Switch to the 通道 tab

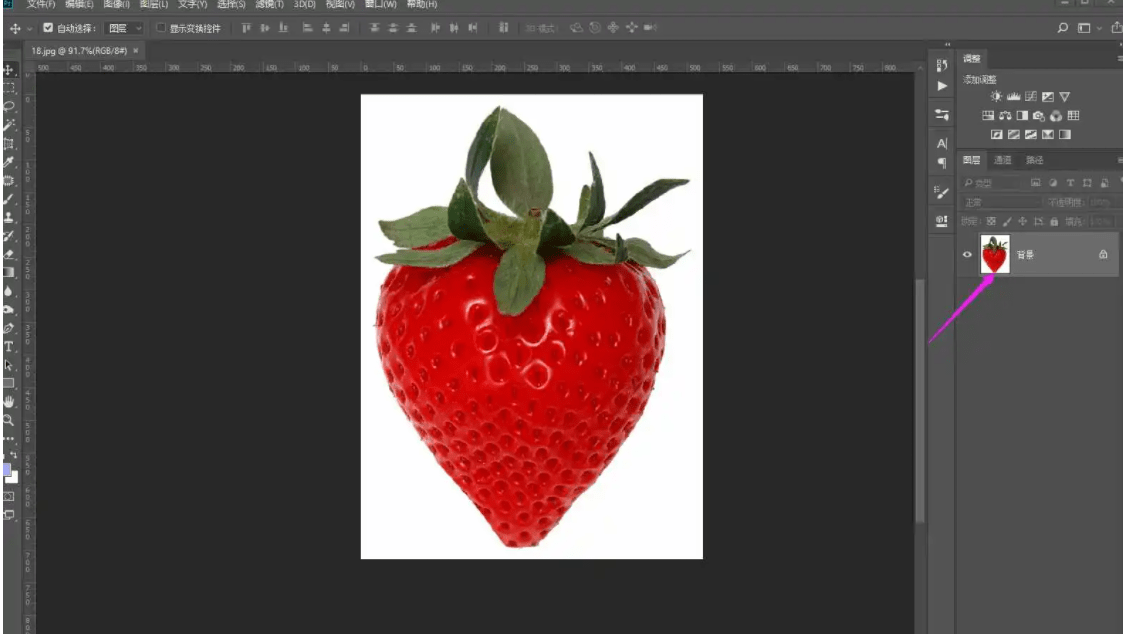click(1003, 160)
